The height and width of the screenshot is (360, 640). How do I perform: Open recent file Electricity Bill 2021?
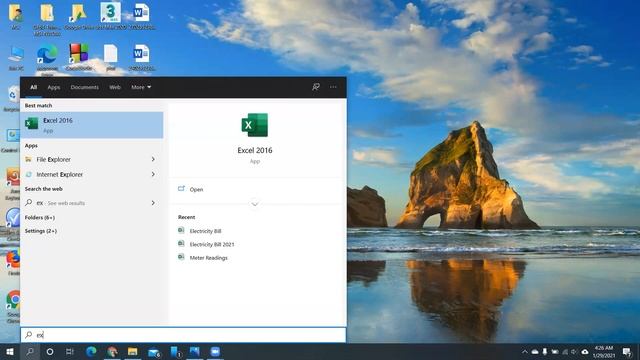212,244
